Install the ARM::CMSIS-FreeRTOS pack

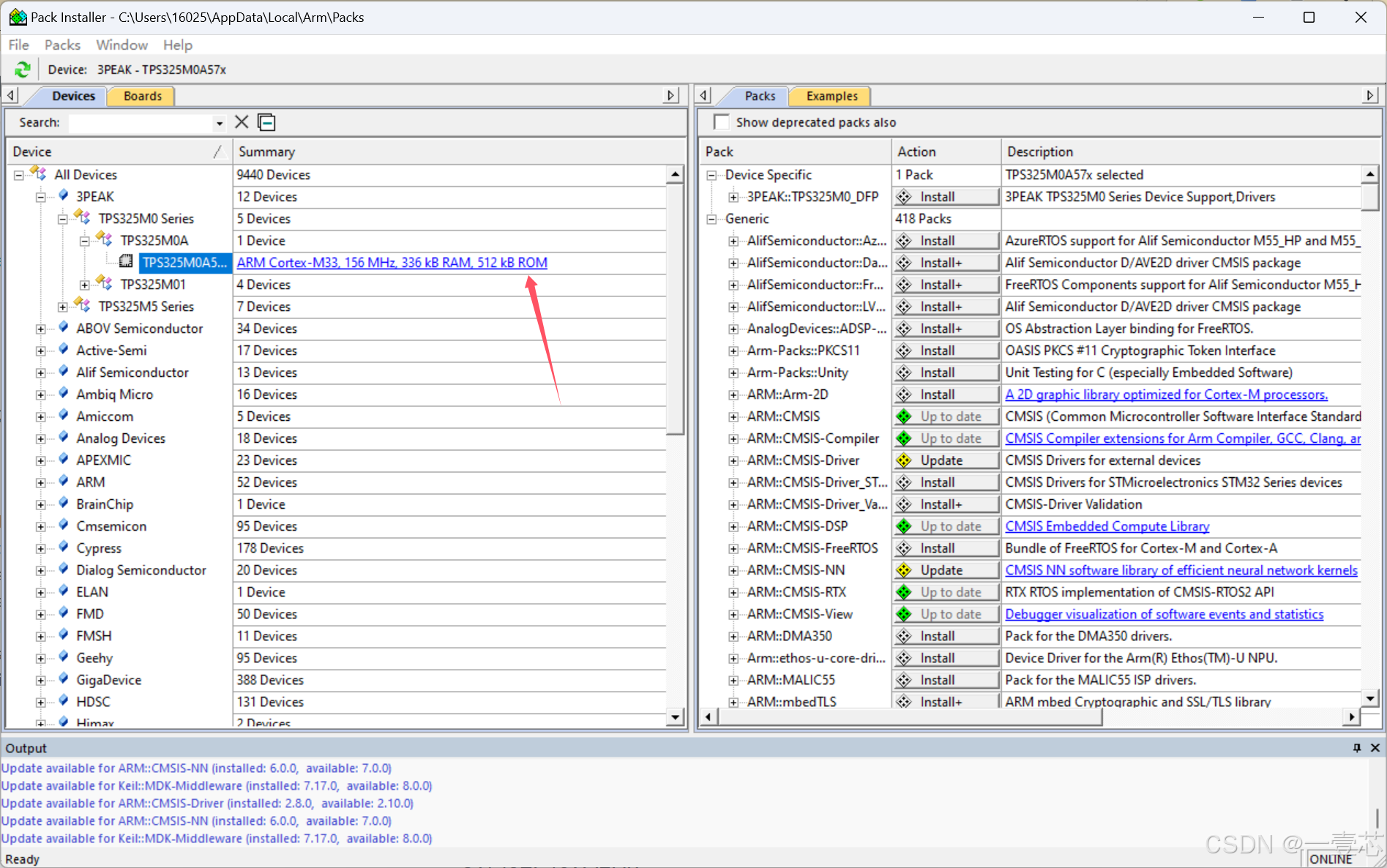click(x=946, y=548)
